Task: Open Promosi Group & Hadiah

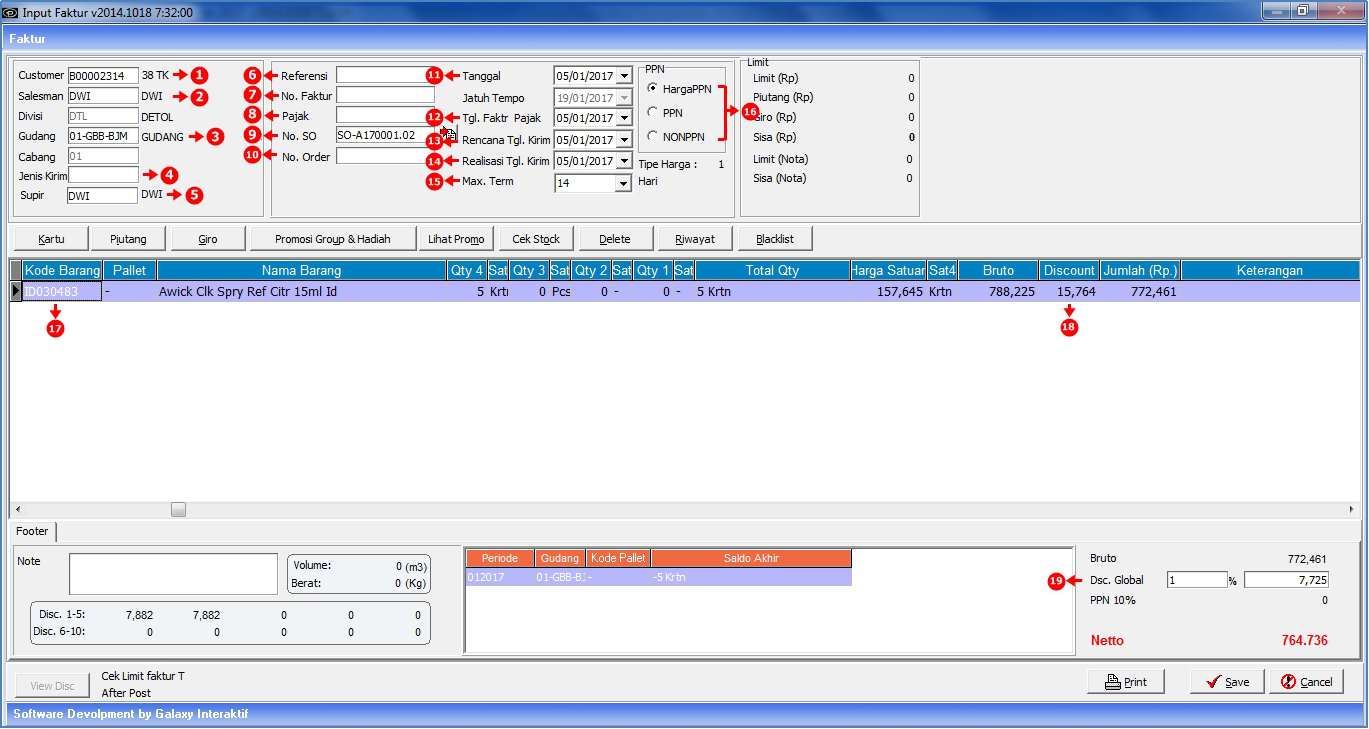Action: [331, 239]
